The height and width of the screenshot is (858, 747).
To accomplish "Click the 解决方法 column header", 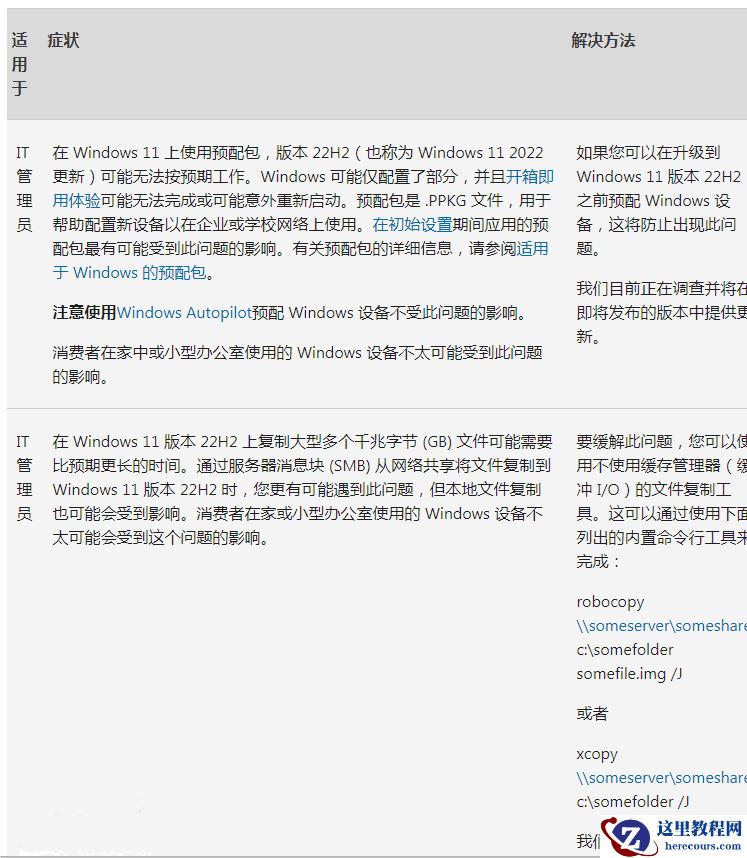I will point(603,40).
